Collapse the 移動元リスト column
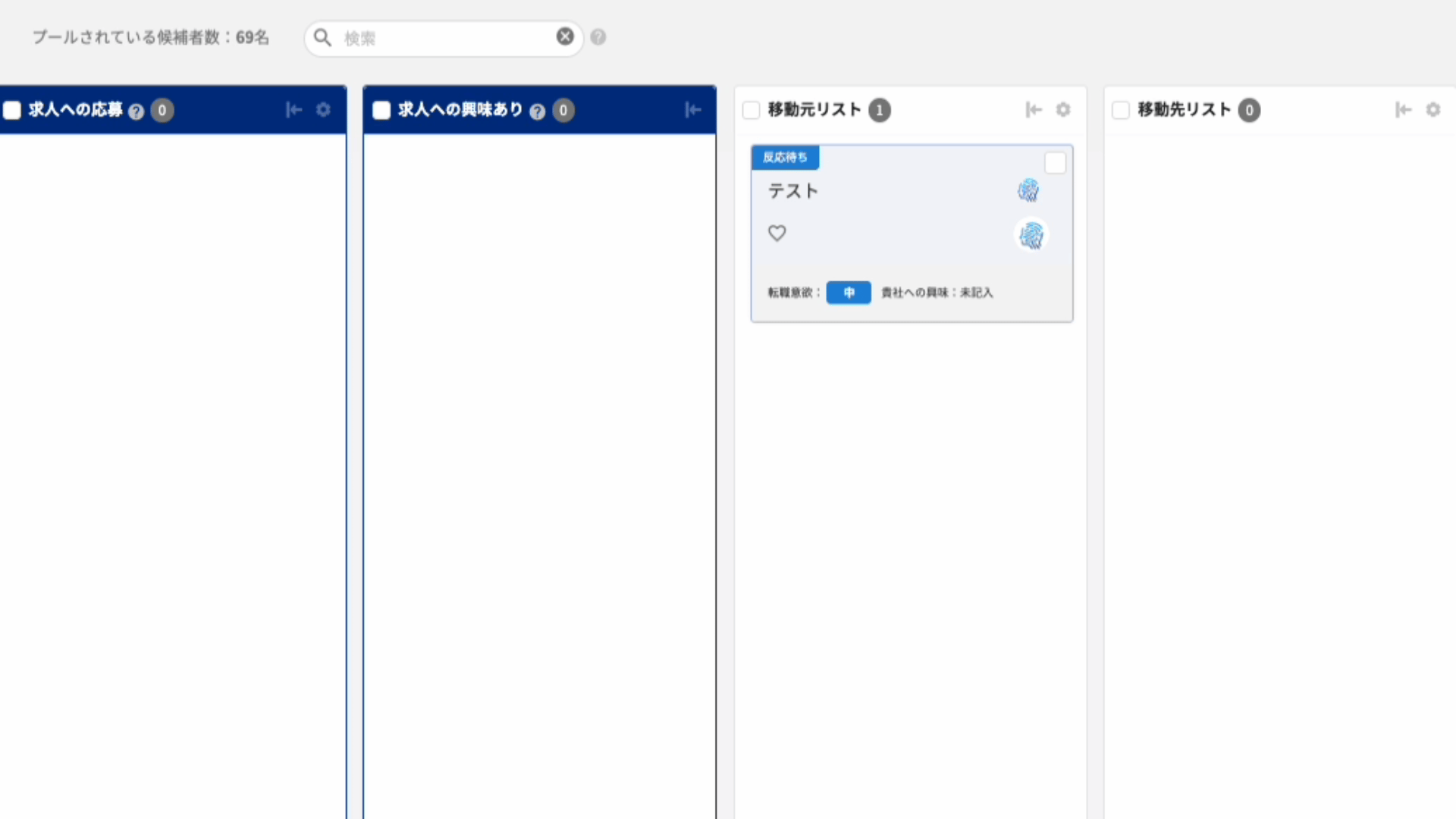1456x819 pixels. point(1034,110)
